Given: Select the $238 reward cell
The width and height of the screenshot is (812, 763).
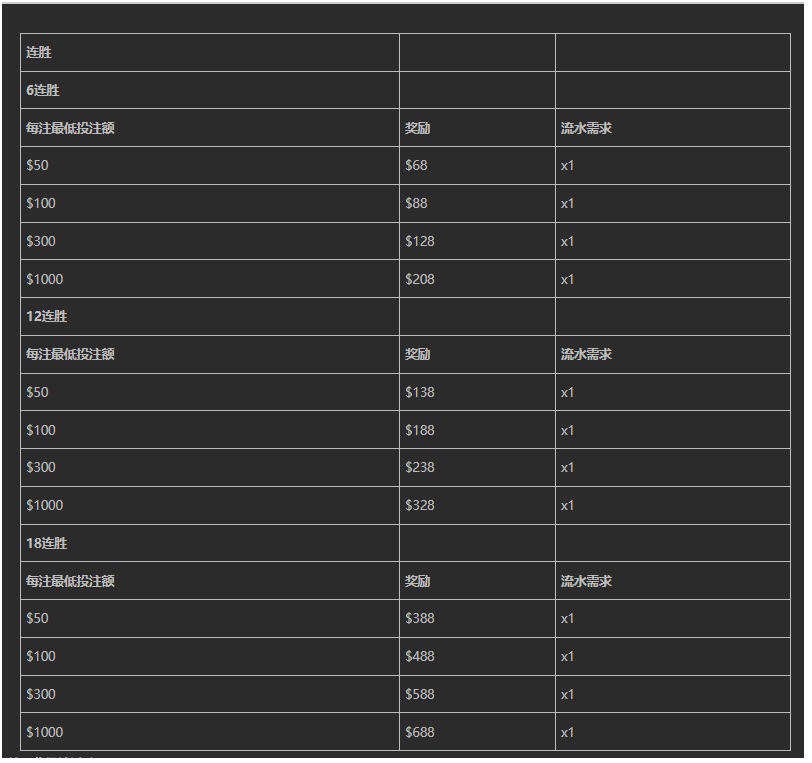Looking at the screenshot, I should point(420,467).
